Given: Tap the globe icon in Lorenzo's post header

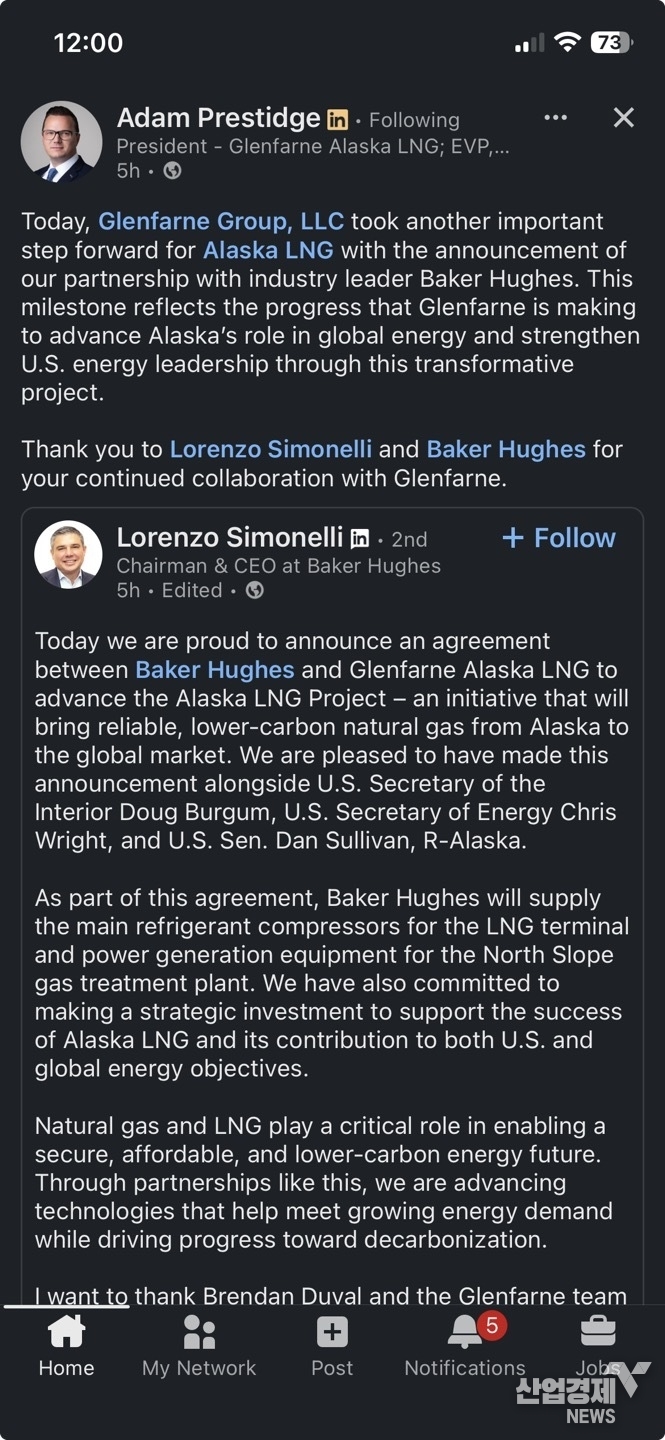Looking at the screenshot, I should click(x=255, y=590).
